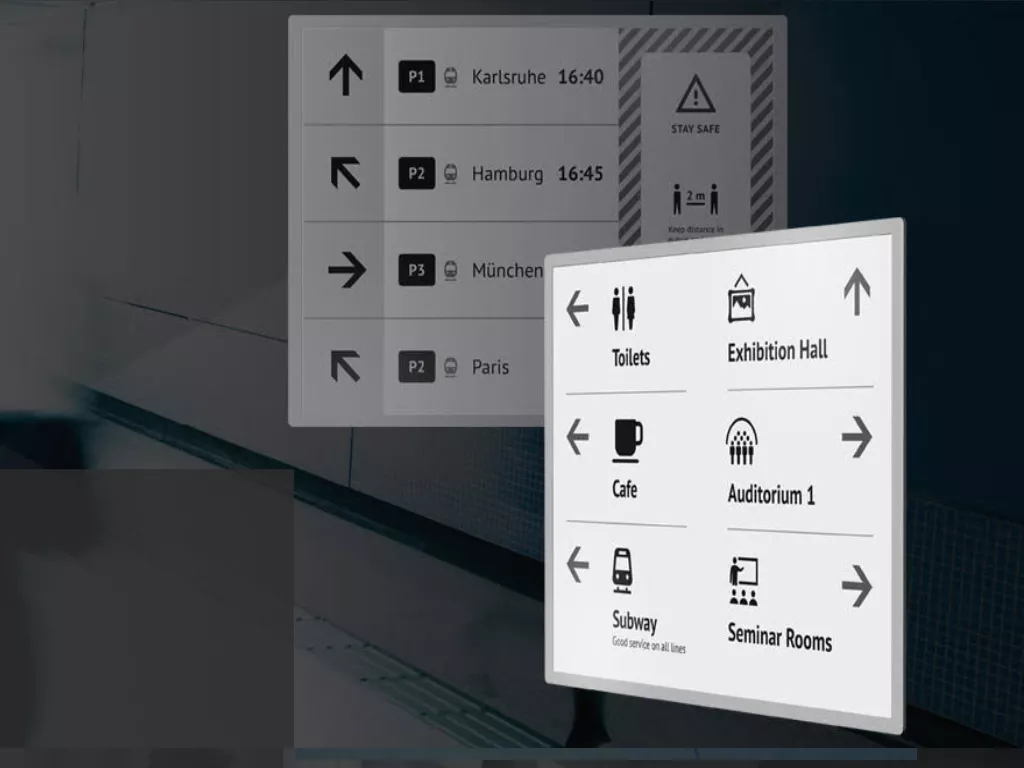
Task: Click the upward arrow beside Karlsruhe
Action: (x=347, y=76)
